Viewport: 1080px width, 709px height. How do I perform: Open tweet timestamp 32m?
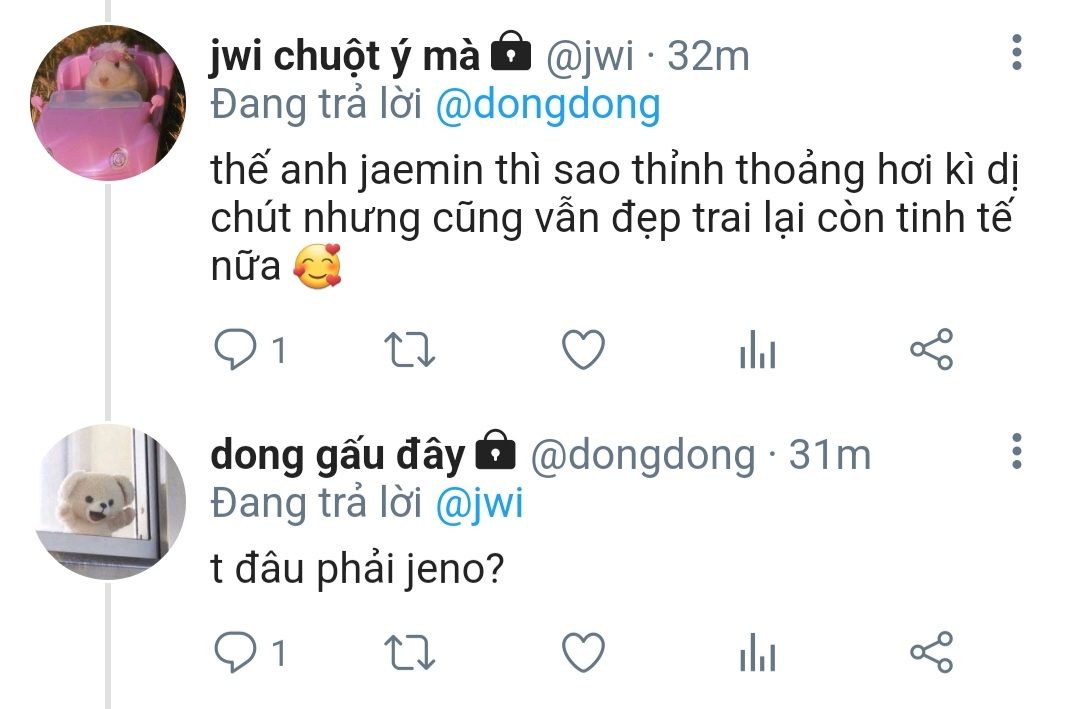708,56
